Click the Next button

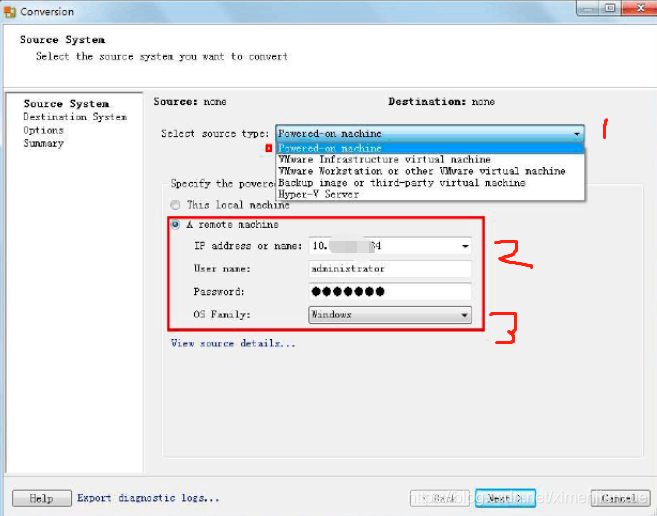pos(505,498)
